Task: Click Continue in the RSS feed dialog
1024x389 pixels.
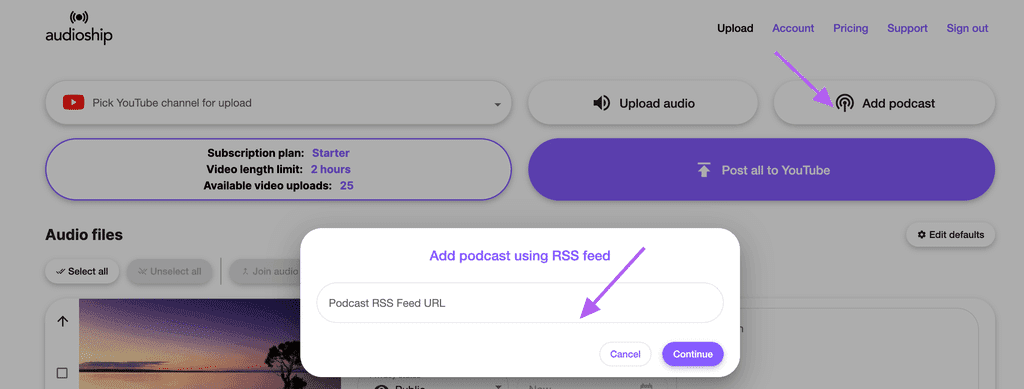Action: click(x=693, y=354)
